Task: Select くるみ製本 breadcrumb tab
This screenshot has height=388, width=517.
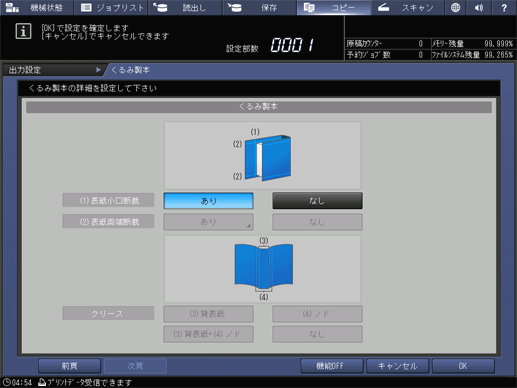Action: (130, 70)
